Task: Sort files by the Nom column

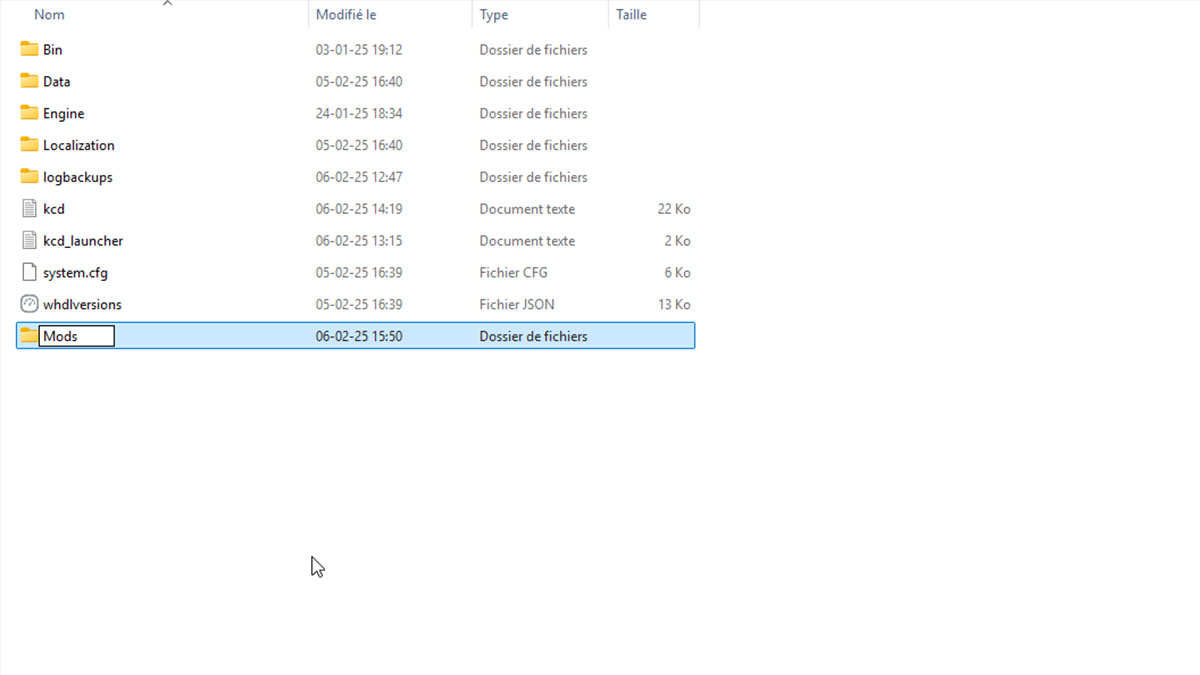Action: pyautogui.click(x=50, y=15)
